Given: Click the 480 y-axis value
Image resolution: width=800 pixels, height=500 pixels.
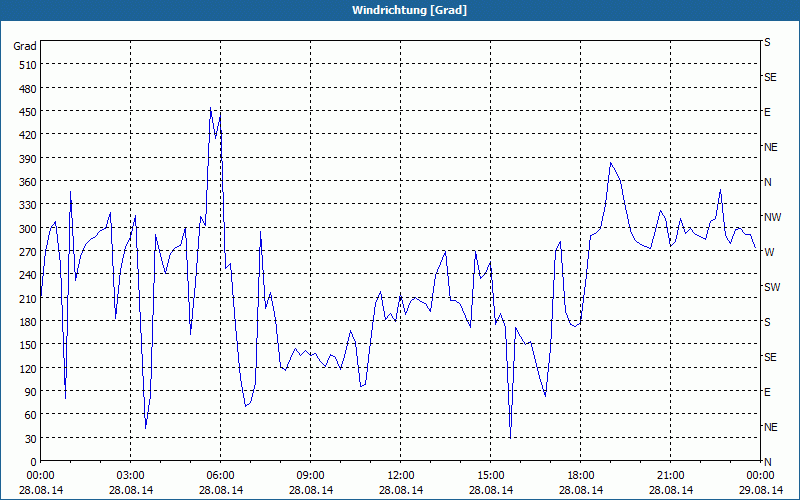Looking at the screenshot, I should 29,89.
